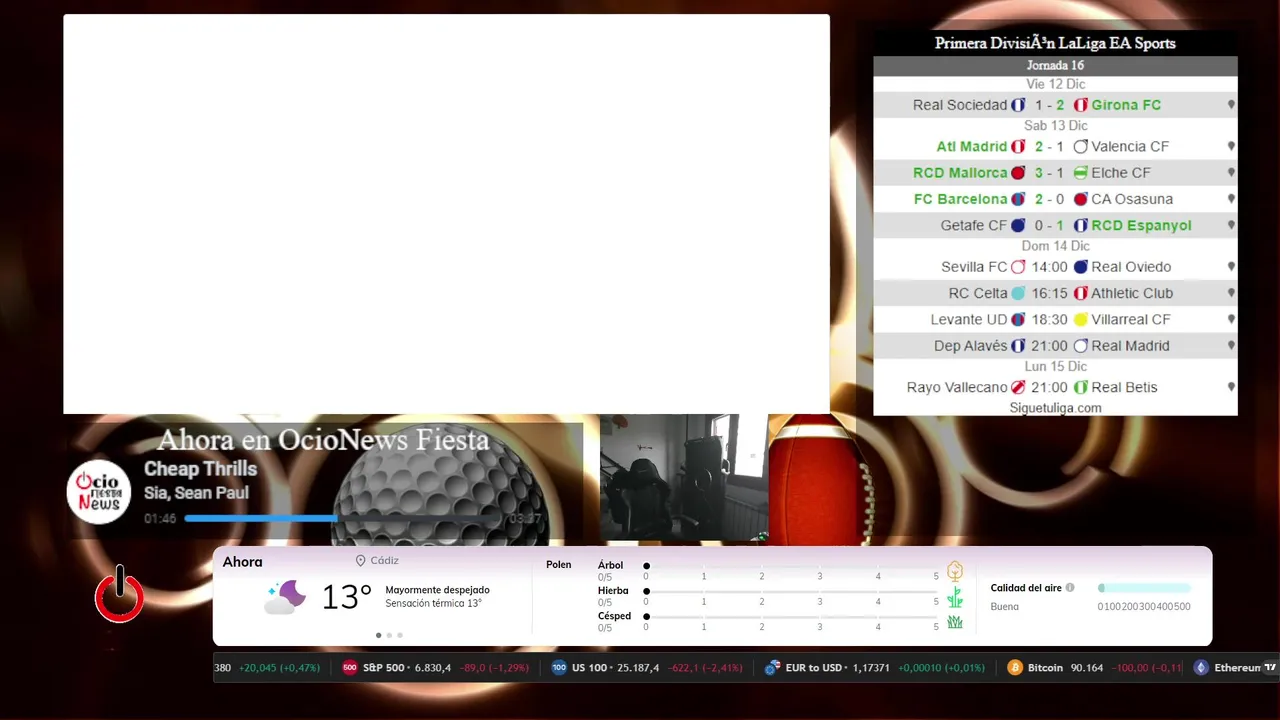Click the Jornada 16 header bar
This screenshot has height=720, width=1280.
click(1055, 66)
